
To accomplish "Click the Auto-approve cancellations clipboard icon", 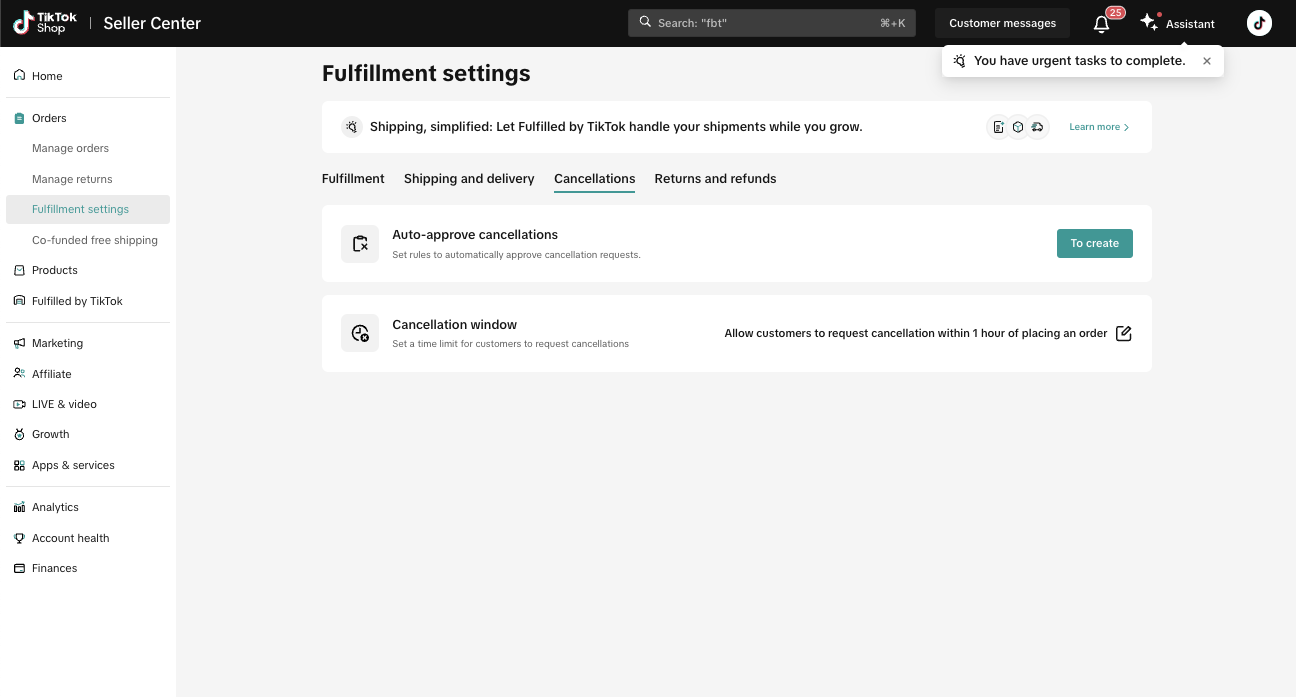I will point(360,244).
